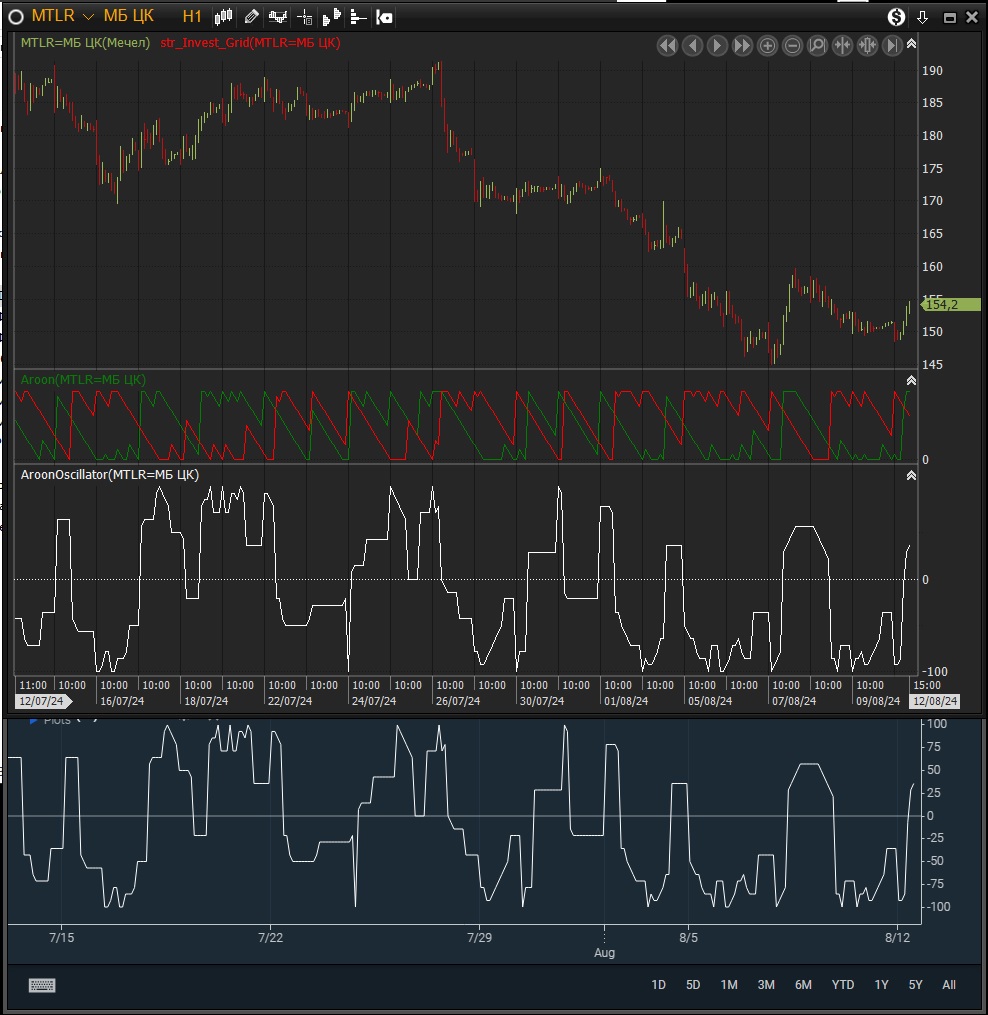The image size is (988, 1015).
Task: Switch to the YTD range
Action: point(843,985)
